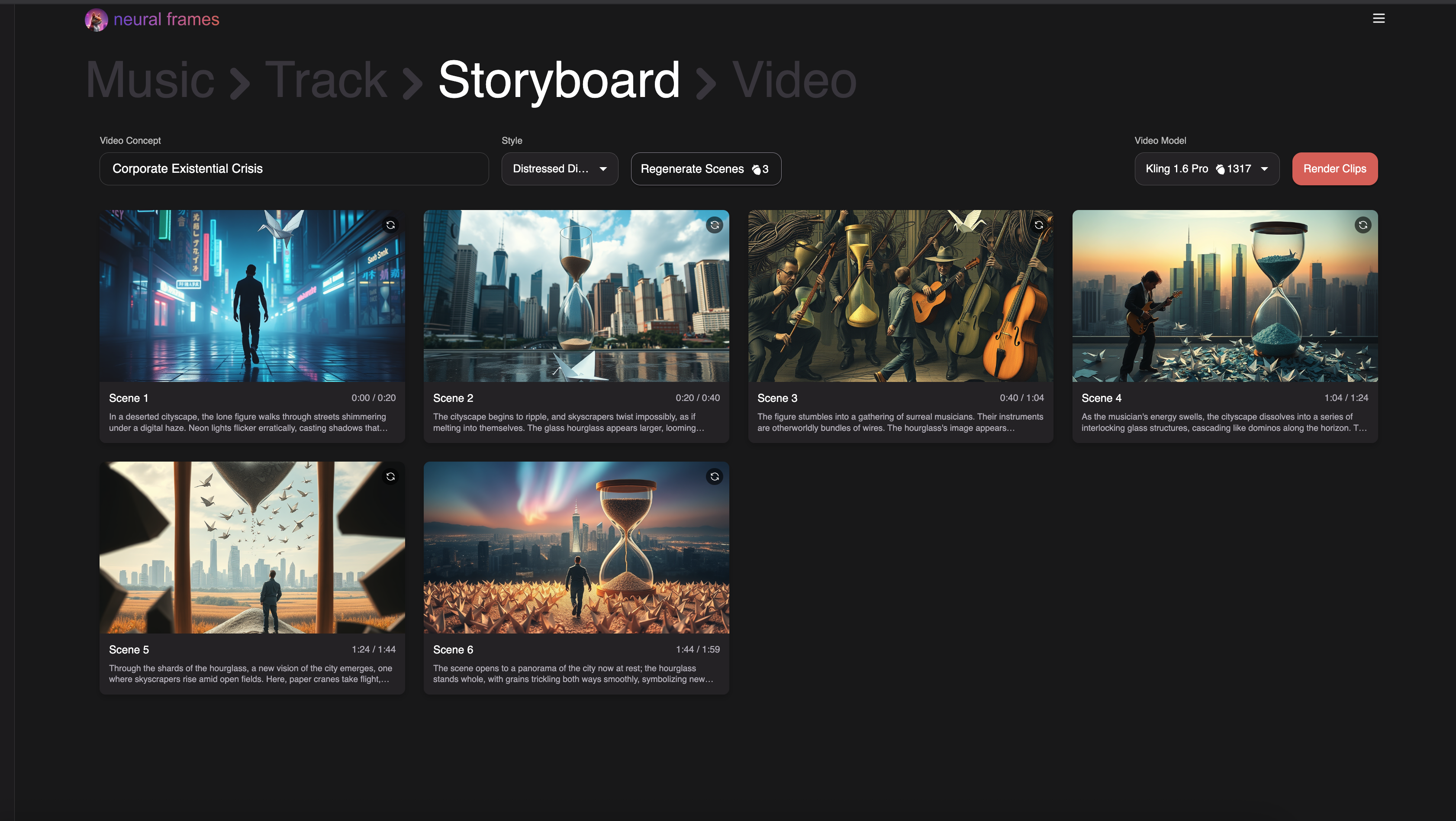Regenerate Scene 3 with its refresh icon
This screenshot has width=1456, height=821.
coord(1038,225)
